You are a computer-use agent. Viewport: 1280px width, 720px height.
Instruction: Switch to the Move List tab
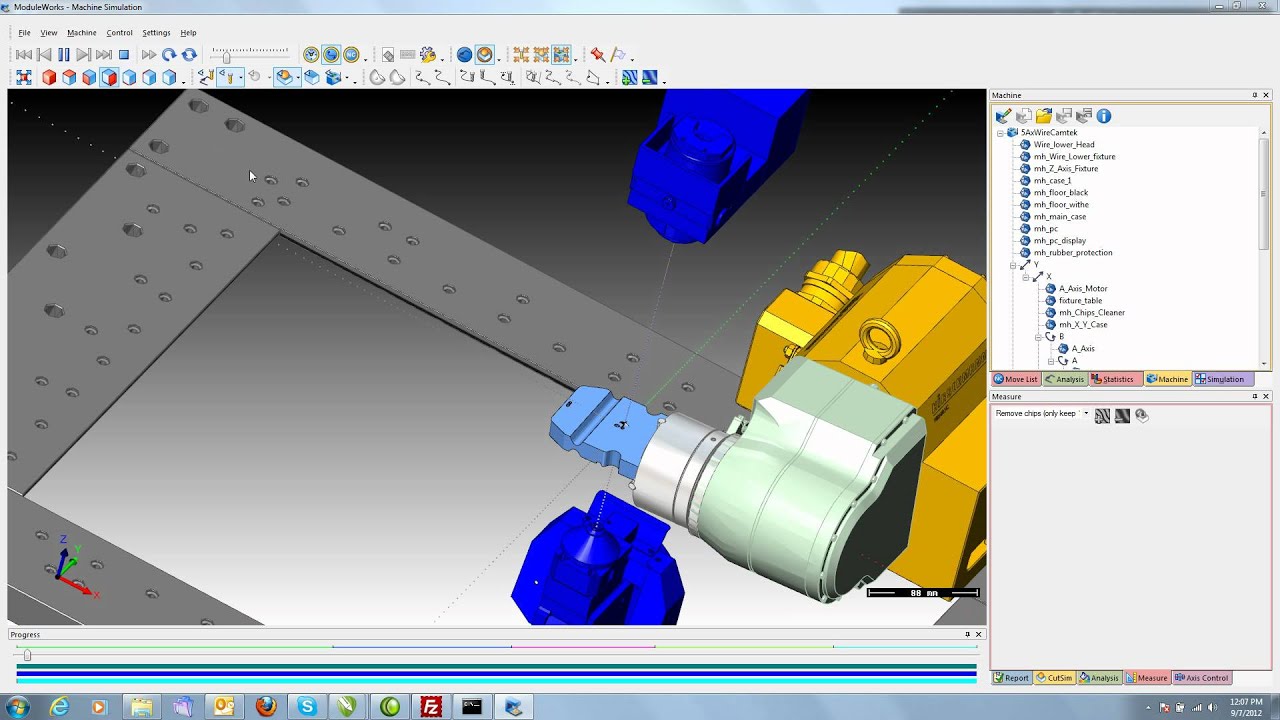[x=1016, y=379]
